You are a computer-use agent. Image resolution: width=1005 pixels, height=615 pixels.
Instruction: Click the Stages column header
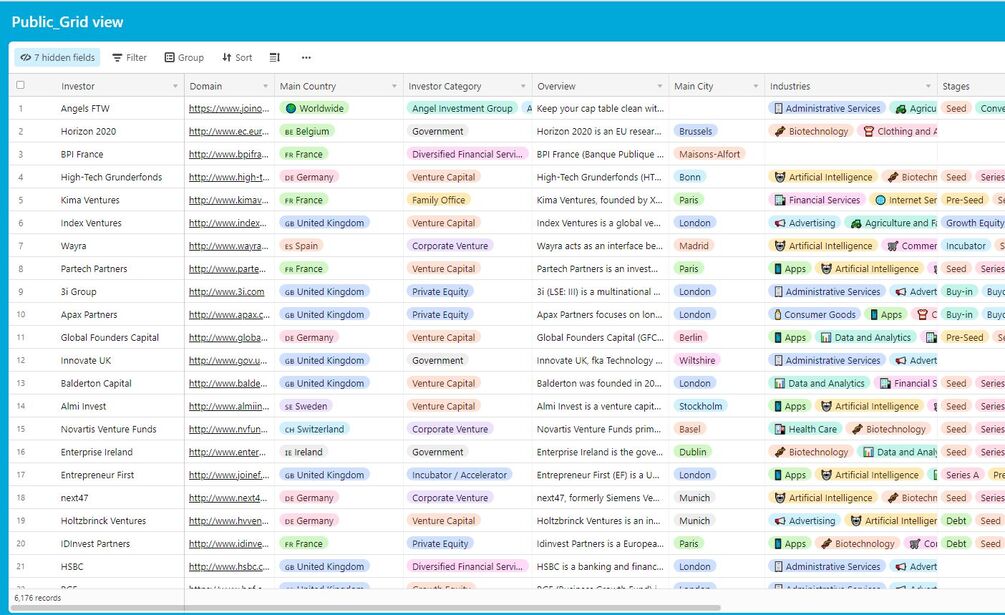970,86
